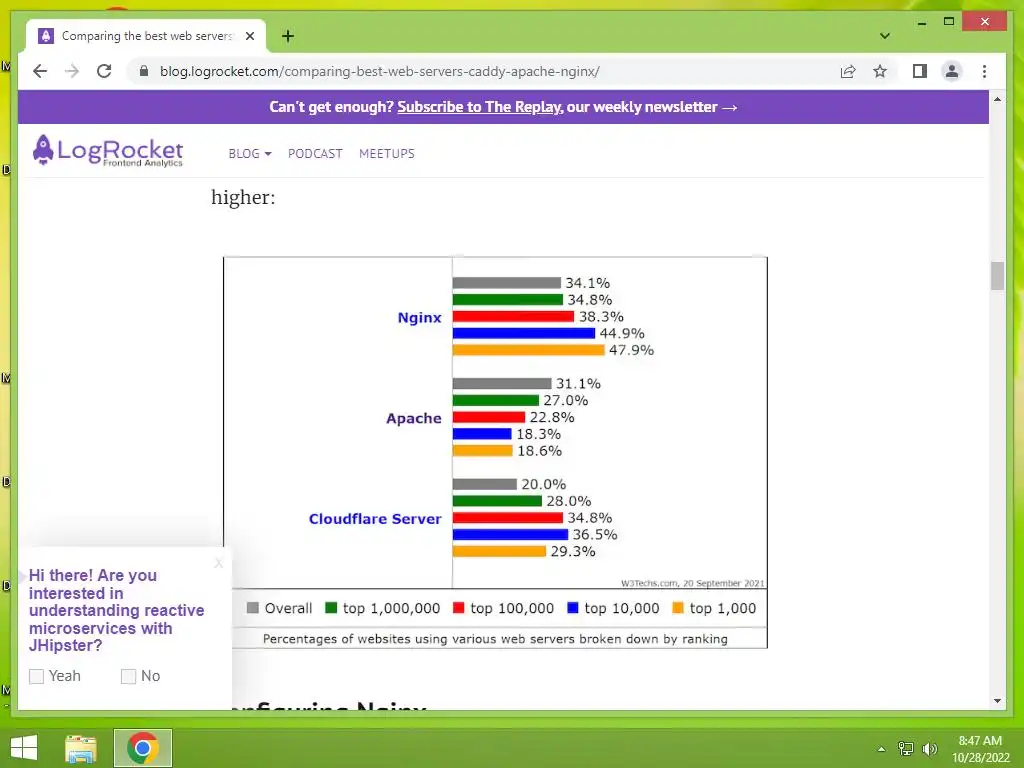
Task: Click the LogRocket logo
Action: point(108,152)
